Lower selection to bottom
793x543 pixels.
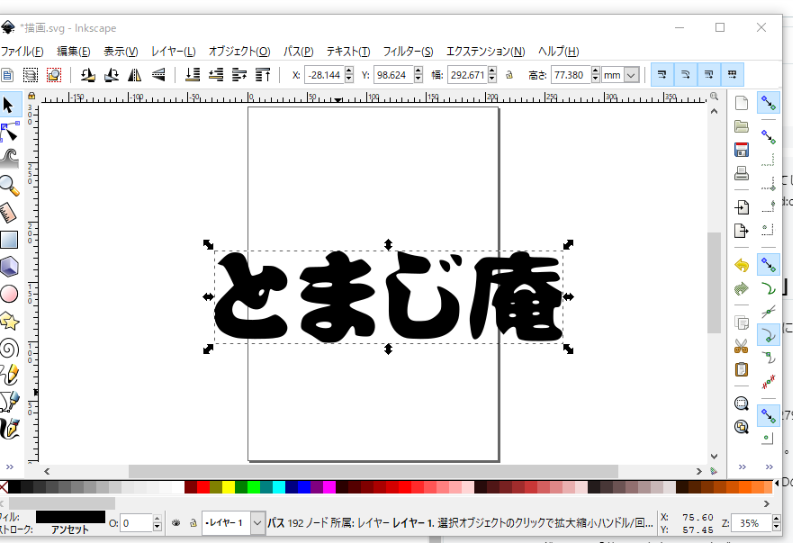[x=192, y=75]
